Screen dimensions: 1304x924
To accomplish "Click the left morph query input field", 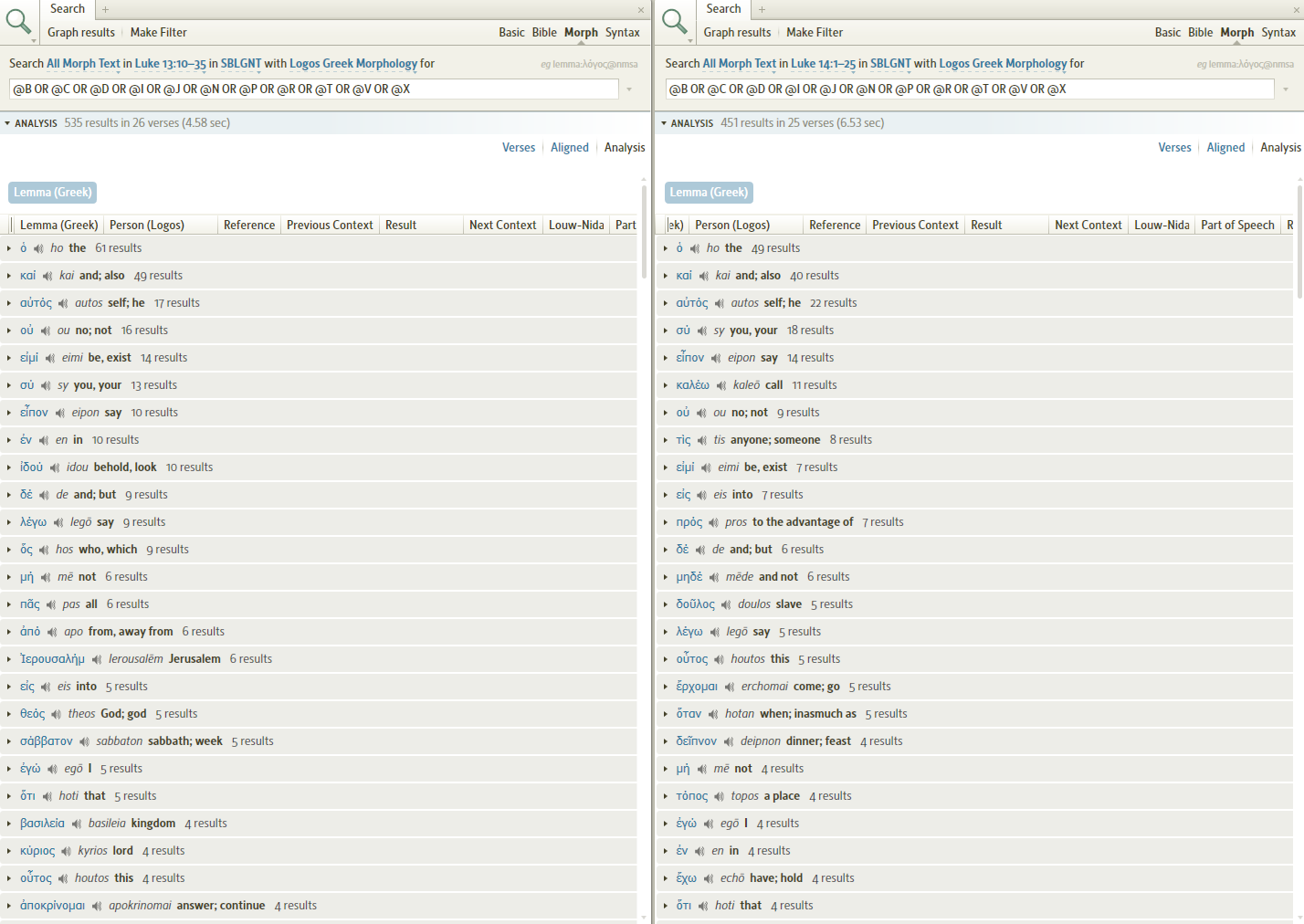I will click(314, 89).
